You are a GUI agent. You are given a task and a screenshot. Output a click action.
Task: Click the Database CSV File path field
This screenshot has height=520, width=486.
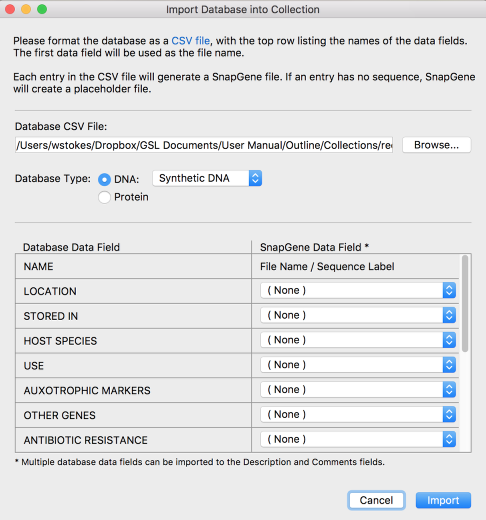(x=204, y=145)
